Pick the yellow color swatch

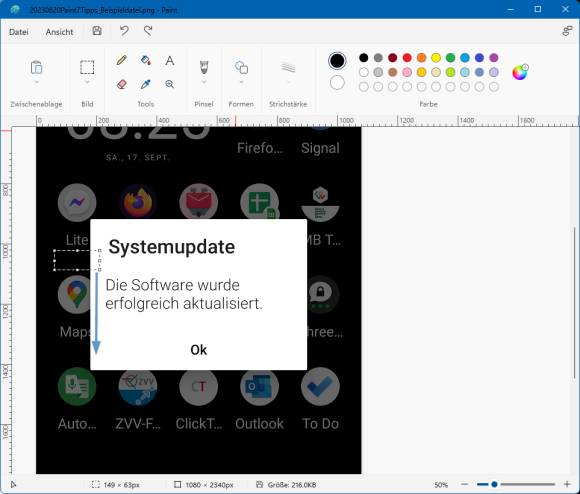436,58
